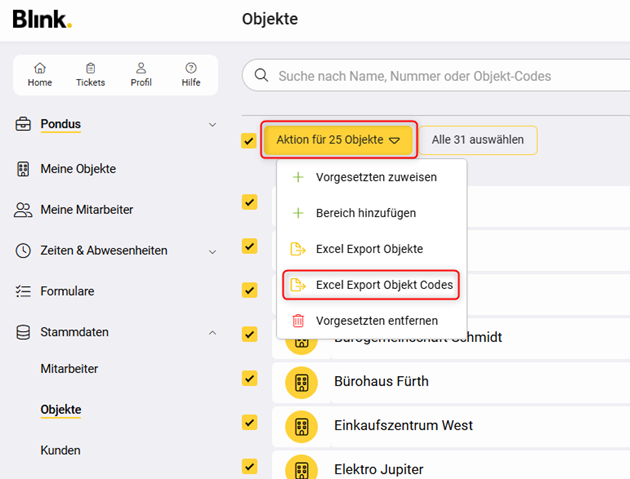Uncheck the Einkaufszentrum West checkbox
The image size is (630, 479).
[x=249, y=422]
